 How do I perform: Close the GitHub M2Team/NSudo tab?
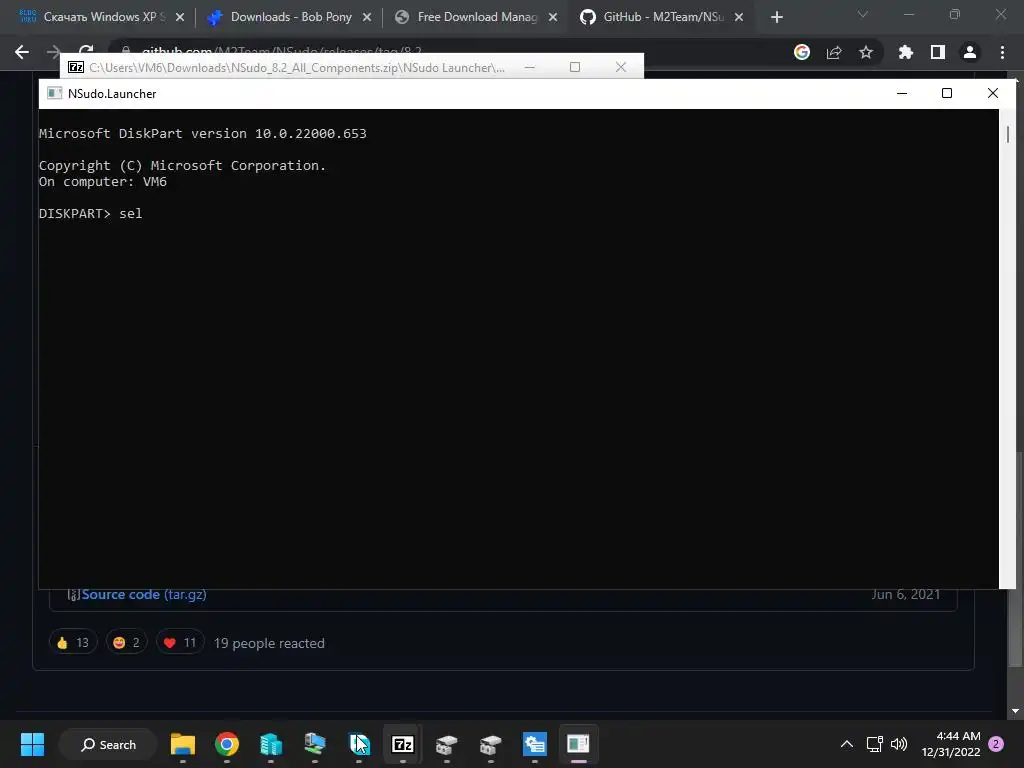tap(739, 17)
